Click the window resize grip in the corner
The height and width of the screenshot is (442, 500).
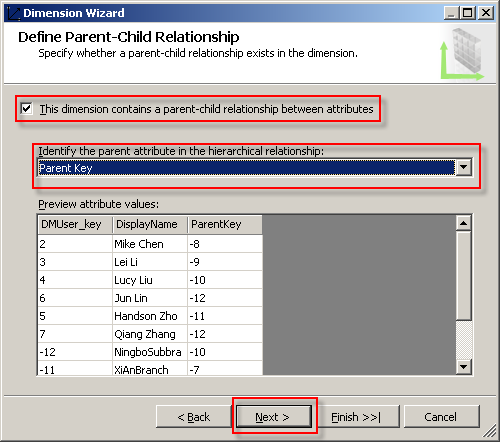489,431
